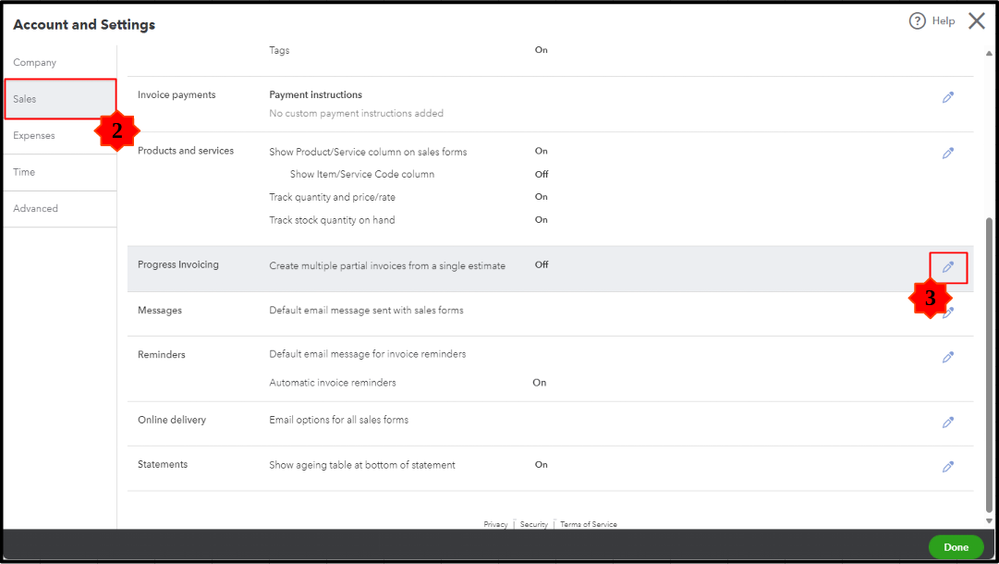The width and height of the screenshot is (999, 564).
Task: Open the Privacy link in footer
Action: pos(495,524)
